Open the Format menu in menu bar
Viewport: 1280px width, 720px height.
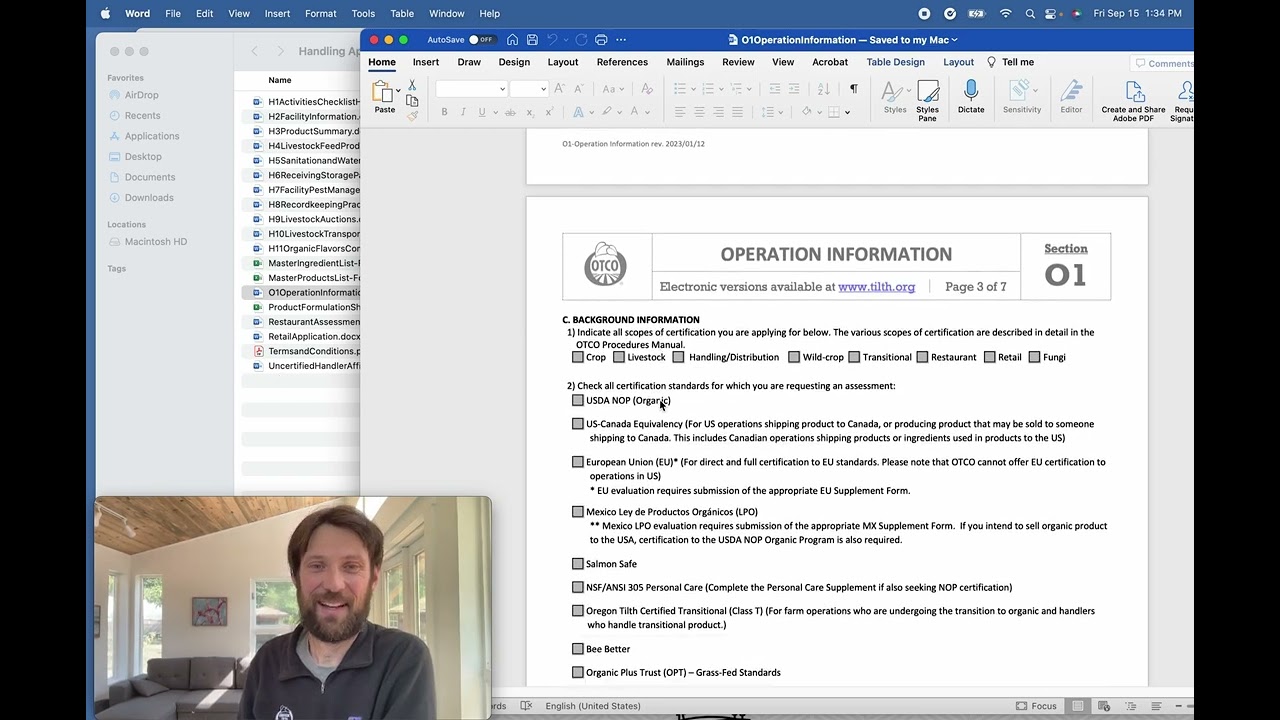coord(320,13)
